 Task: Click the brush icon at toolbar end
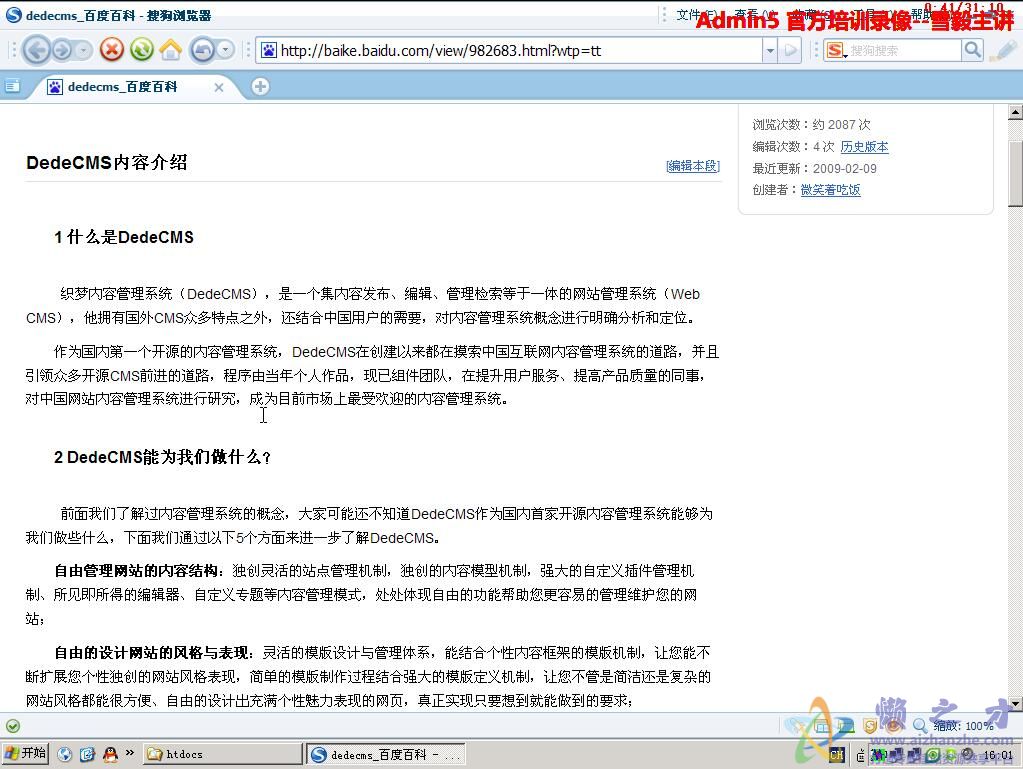pos(1004,50)
